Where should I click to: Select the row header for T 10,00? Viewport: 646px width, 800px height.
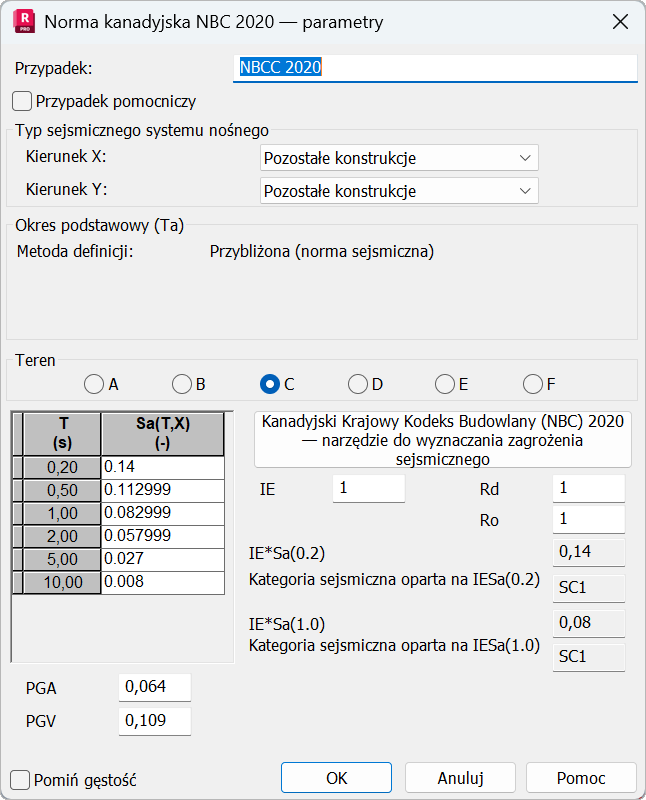62,582
